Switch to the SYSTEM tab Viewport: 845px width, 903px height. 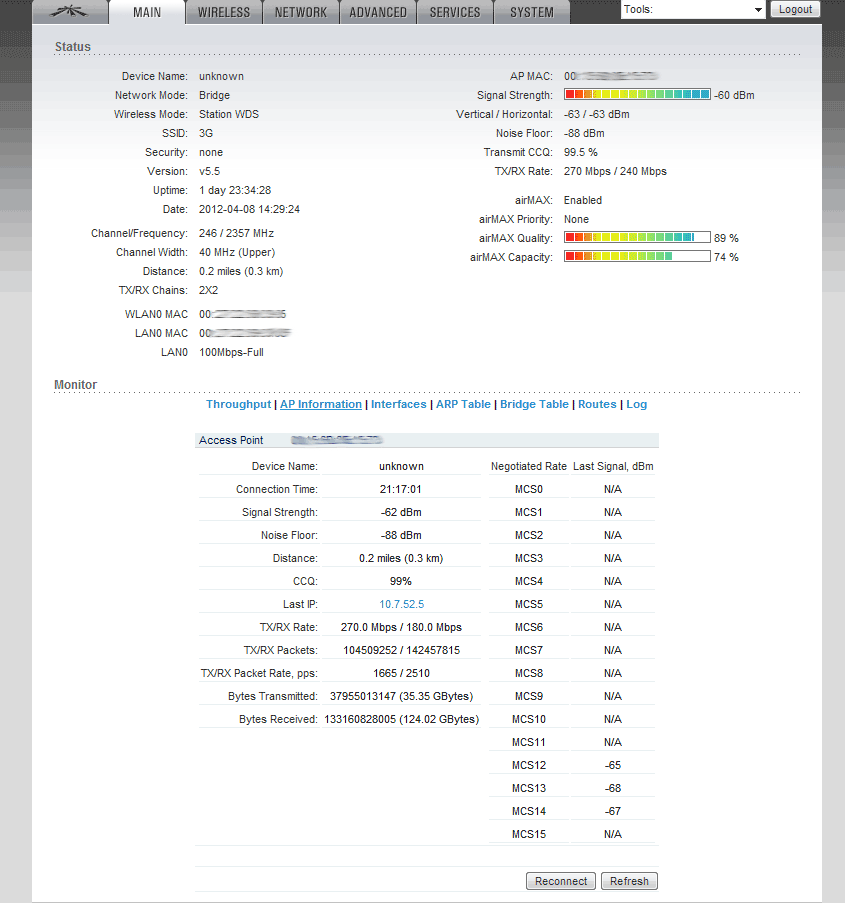click(532, 12)
